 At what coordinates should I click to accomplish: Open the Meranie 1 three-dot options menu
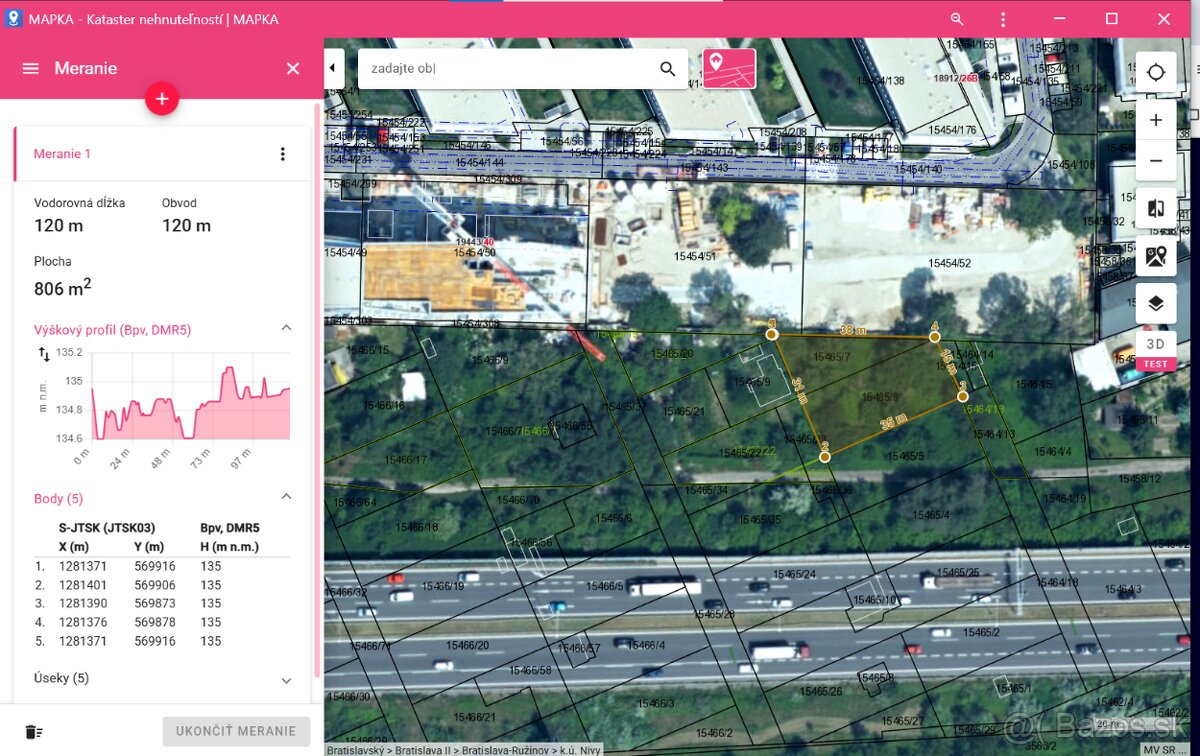click(282, 154)
